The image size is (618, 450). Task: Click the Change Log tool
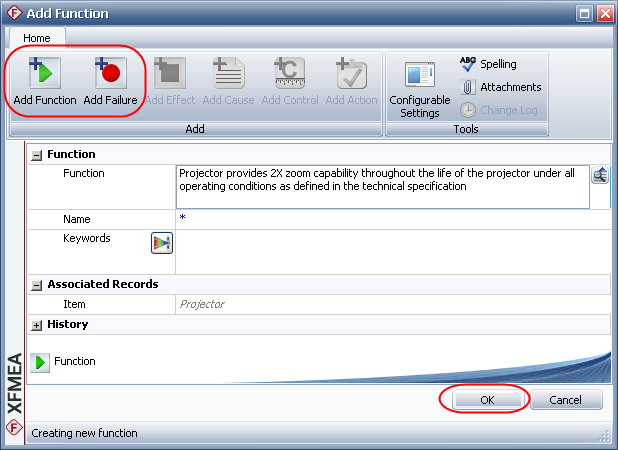coord(499,110)
